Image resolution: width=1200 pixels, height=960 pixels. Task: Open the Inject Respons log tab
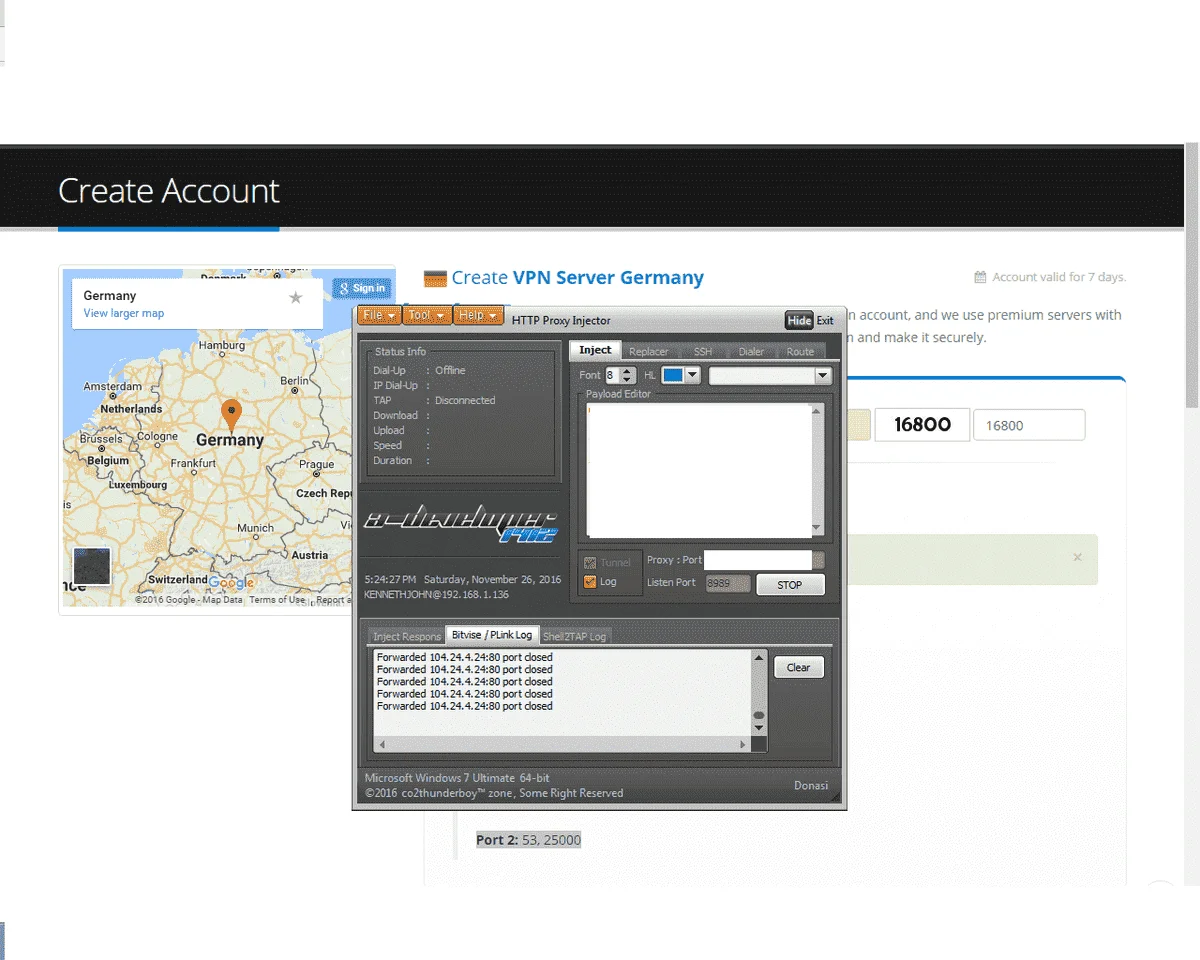(406, 636)
